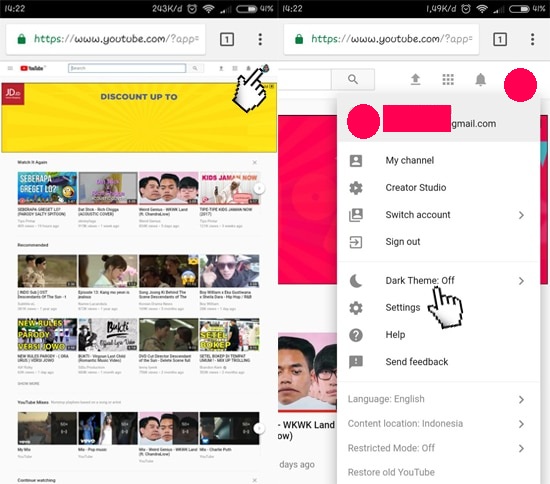Tap the Wi-Fi status icon in left status bar

(x=208, y=9)
